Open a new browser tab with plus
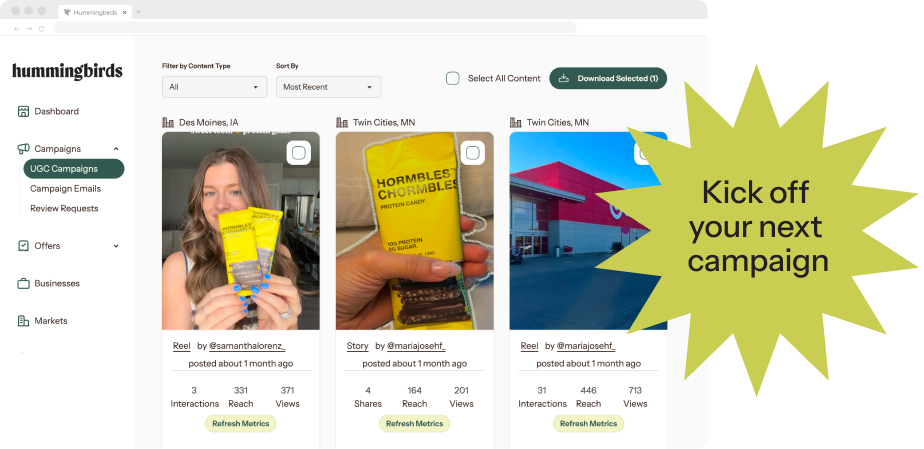The image size is (924, 449). pyautogui.click(x=138, y=12)
